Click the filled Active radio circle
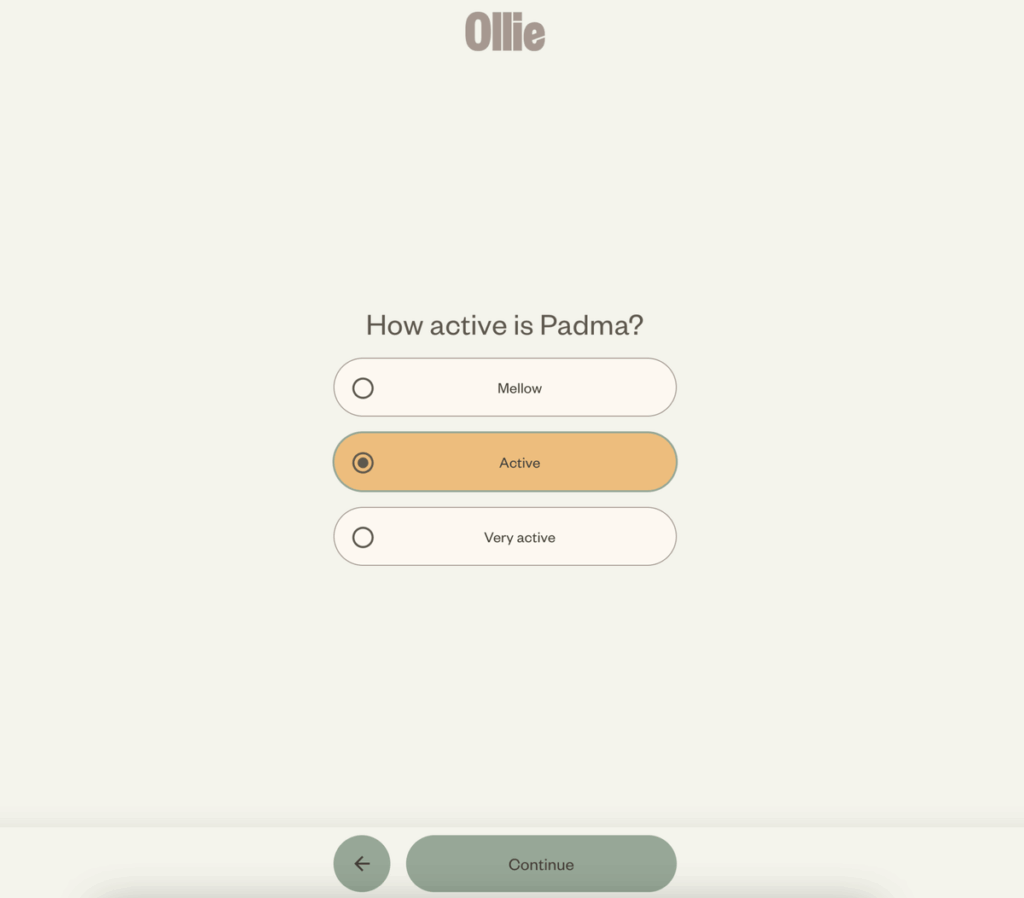Screen dimensions: 1024x898 [363, 462]
